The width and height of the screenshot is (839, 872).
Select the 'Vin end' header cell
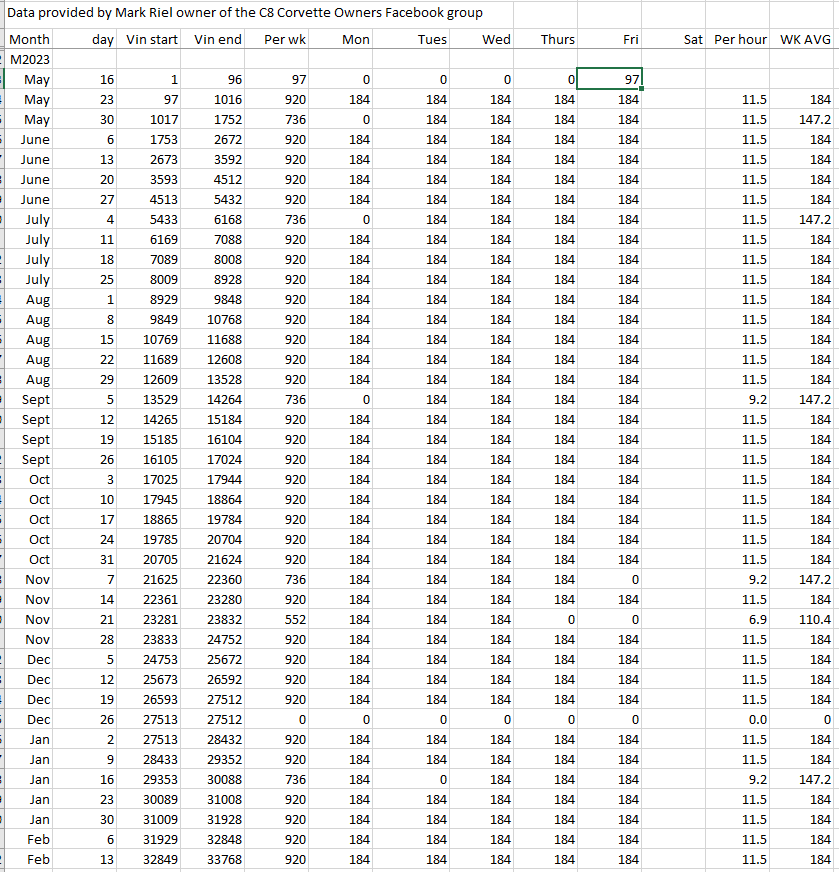[217, 40]
